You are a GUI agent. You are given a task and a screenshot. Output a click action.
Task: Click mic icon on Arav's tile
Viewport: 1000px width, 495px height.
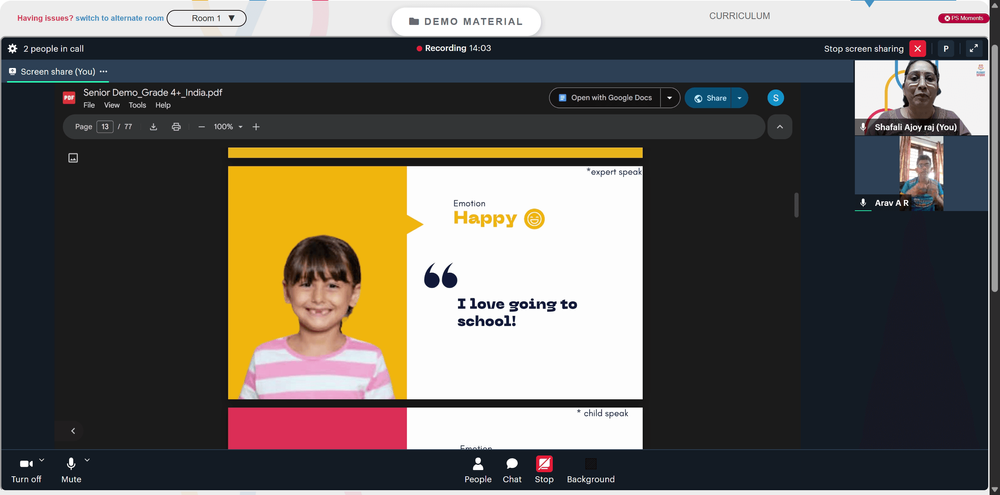point(863,202)
